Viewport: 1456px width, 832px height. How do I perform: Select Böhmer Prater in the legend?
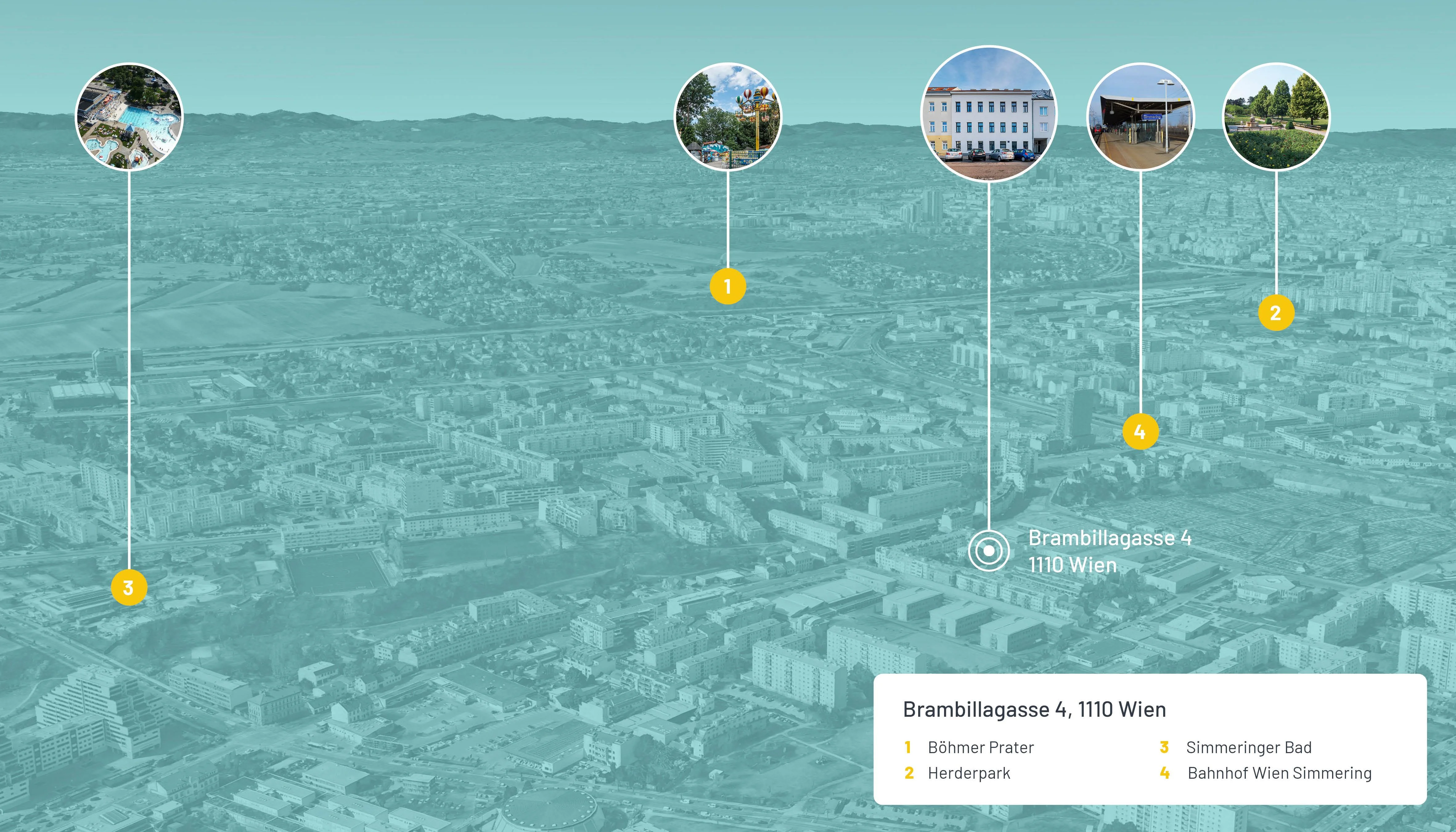pyautogui.click(x=980, y=748)
